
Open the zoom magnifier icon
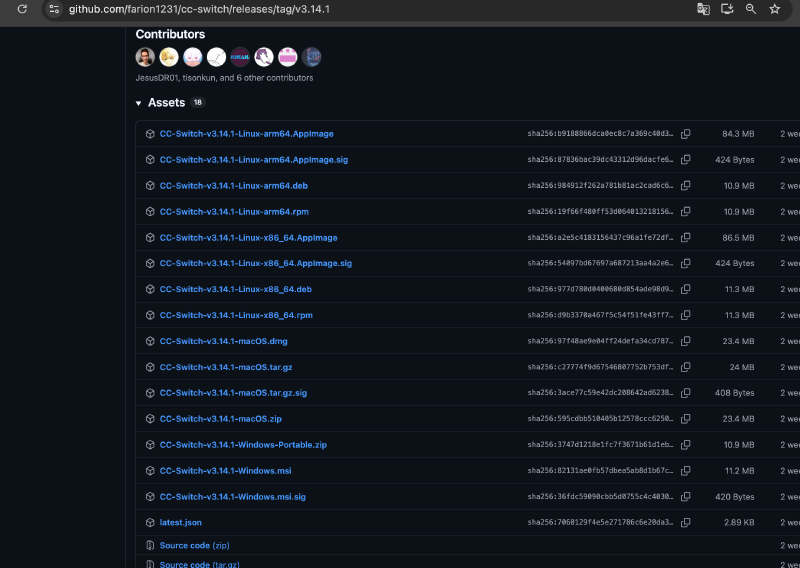pos(751,9)
